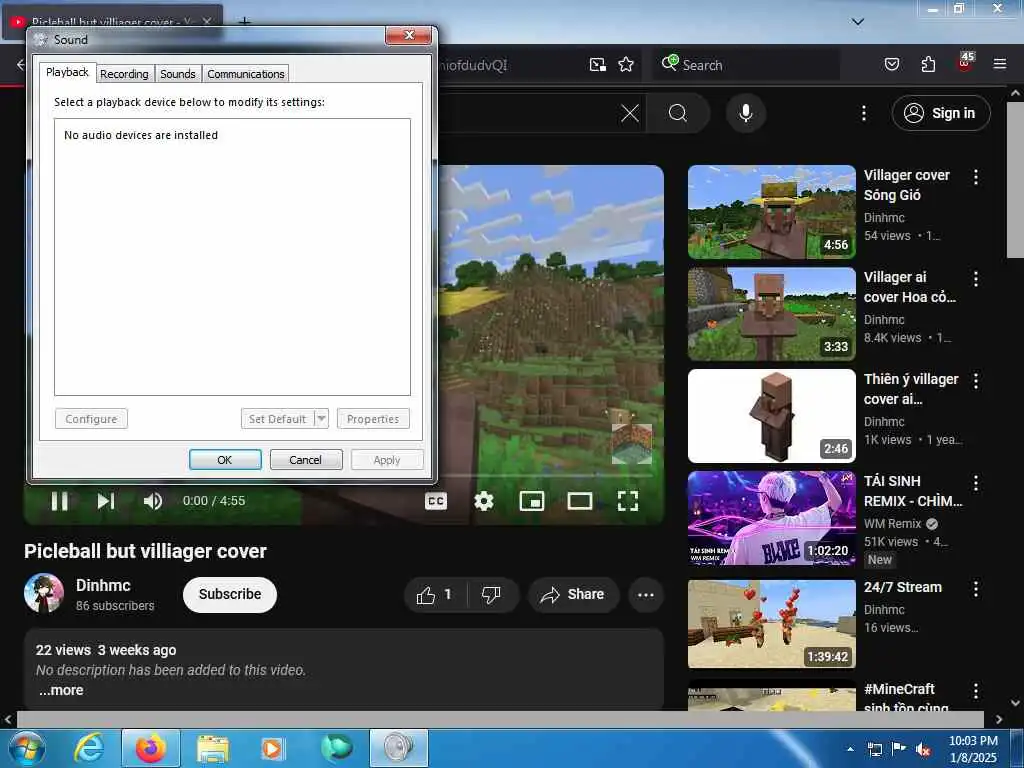This screenshot has width=1024, height=768.
Task: Launch Windows Media Player from taskbar
Action: (272, 748)
